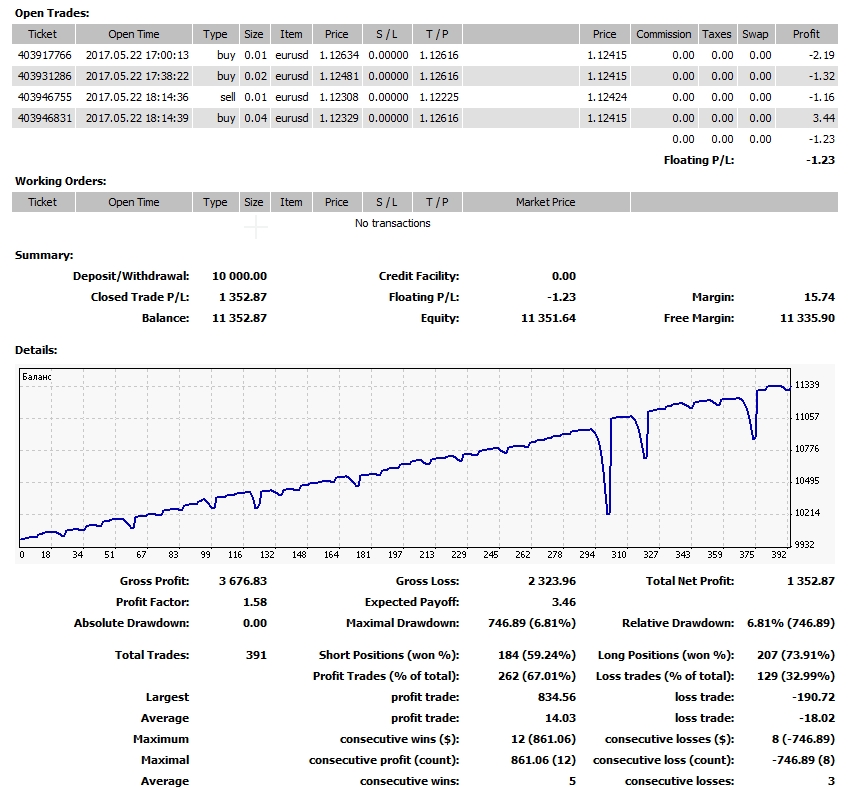Click open time 2017.05.22 17:00:13
851x789 pixels.
coord(134,55)
